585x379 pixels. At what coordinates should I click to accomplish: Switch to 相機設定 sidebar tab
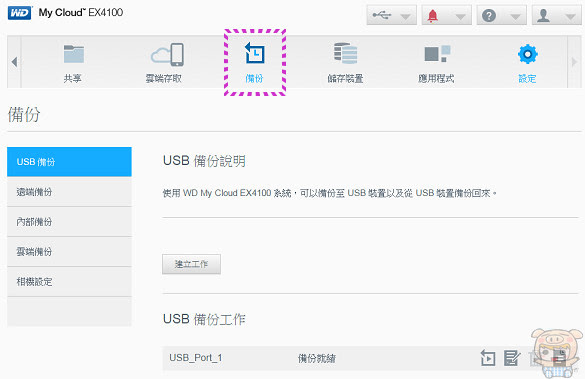(69, 282)
